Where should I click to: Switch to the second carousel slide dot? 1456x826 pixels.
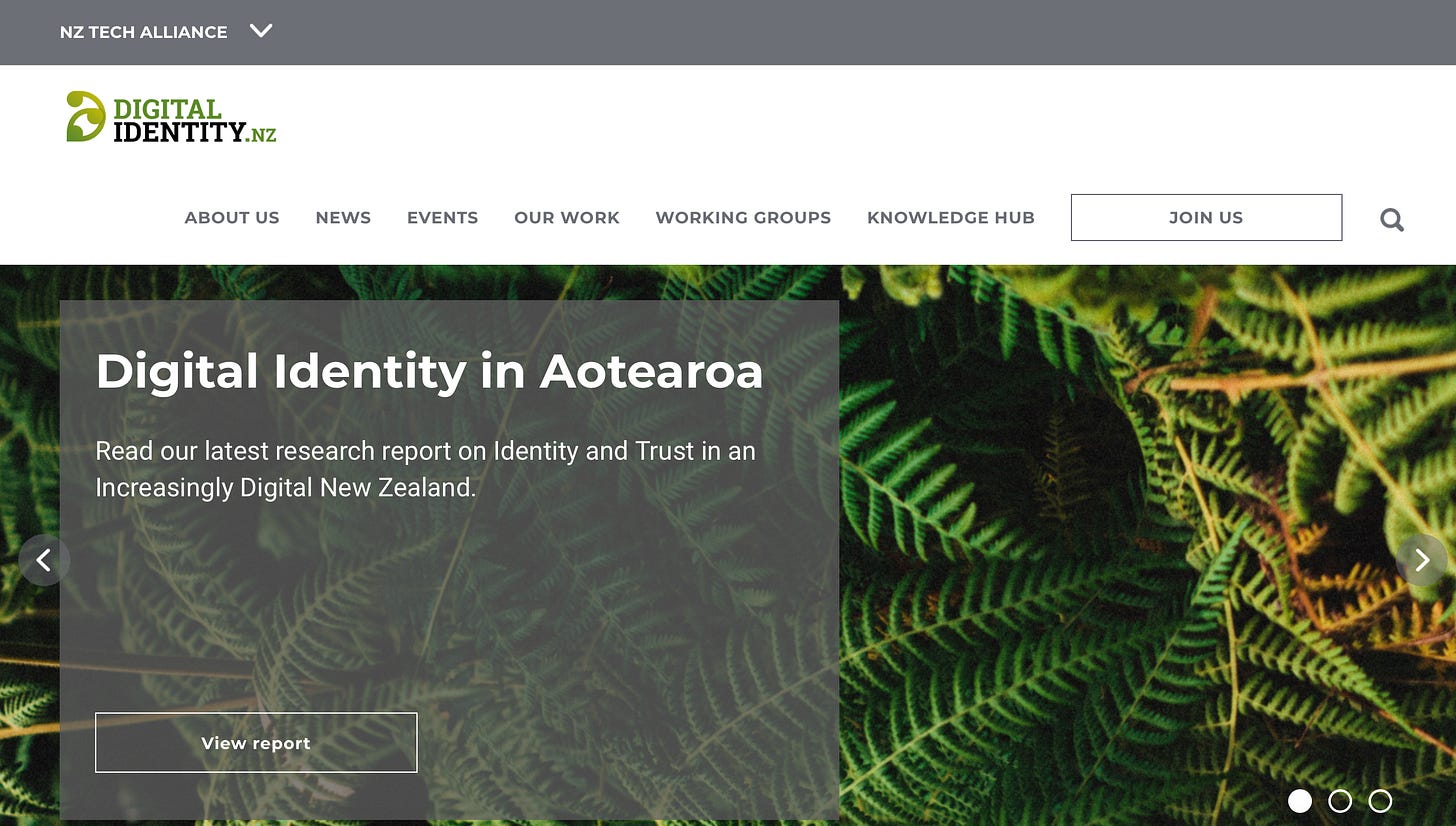1340,801
